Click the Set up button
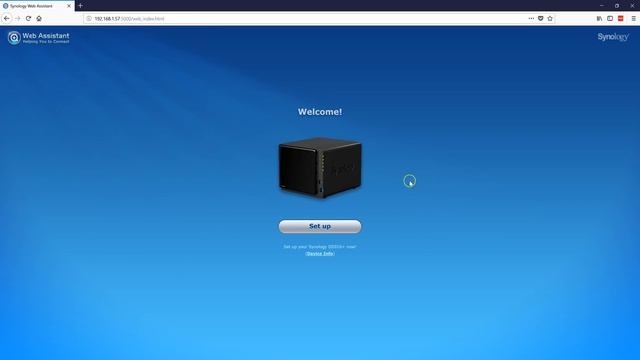This screenshot has width=640, height=360. click(x=320, y=226)
